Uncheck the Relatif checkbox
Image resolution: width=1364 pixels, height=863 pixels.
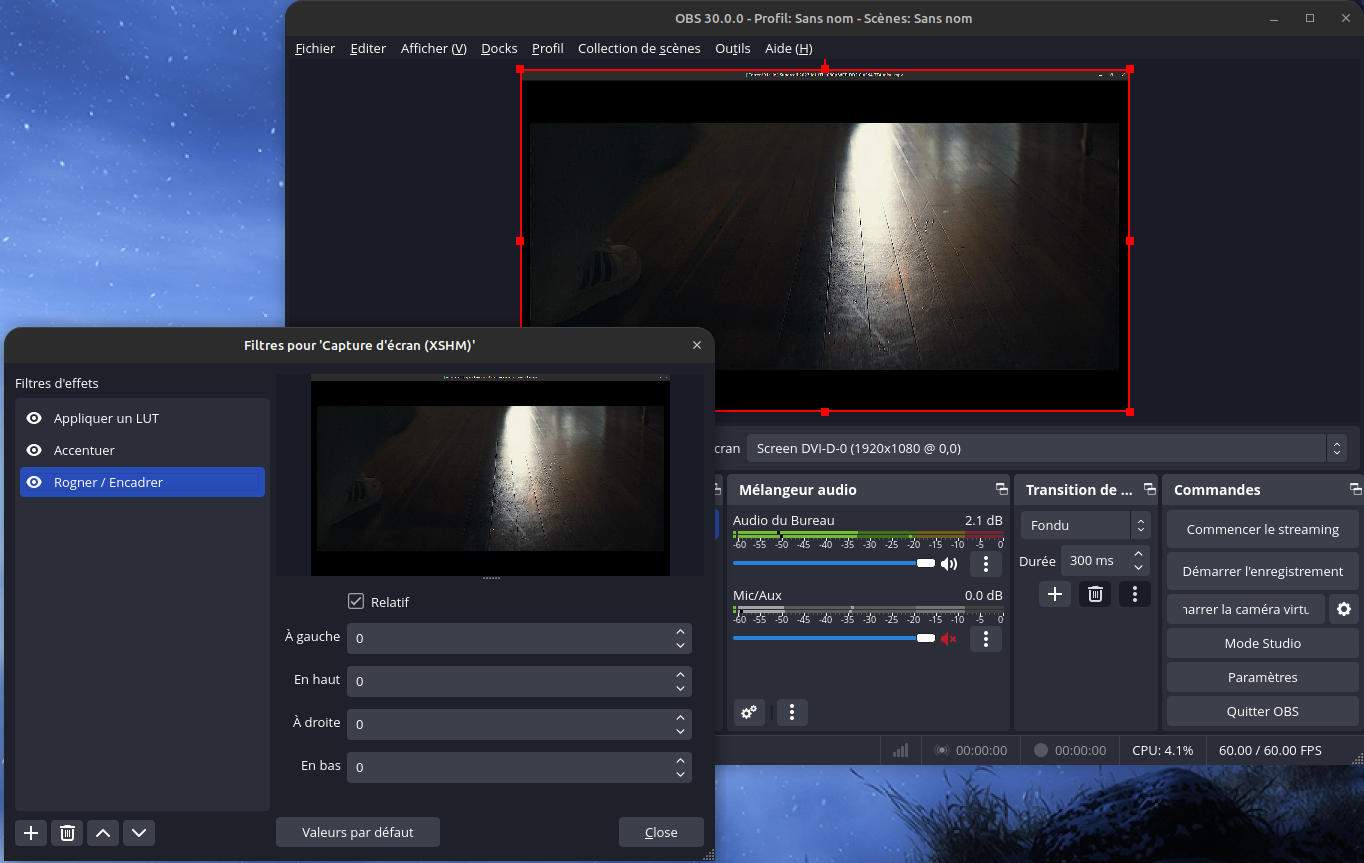[356, 602]
